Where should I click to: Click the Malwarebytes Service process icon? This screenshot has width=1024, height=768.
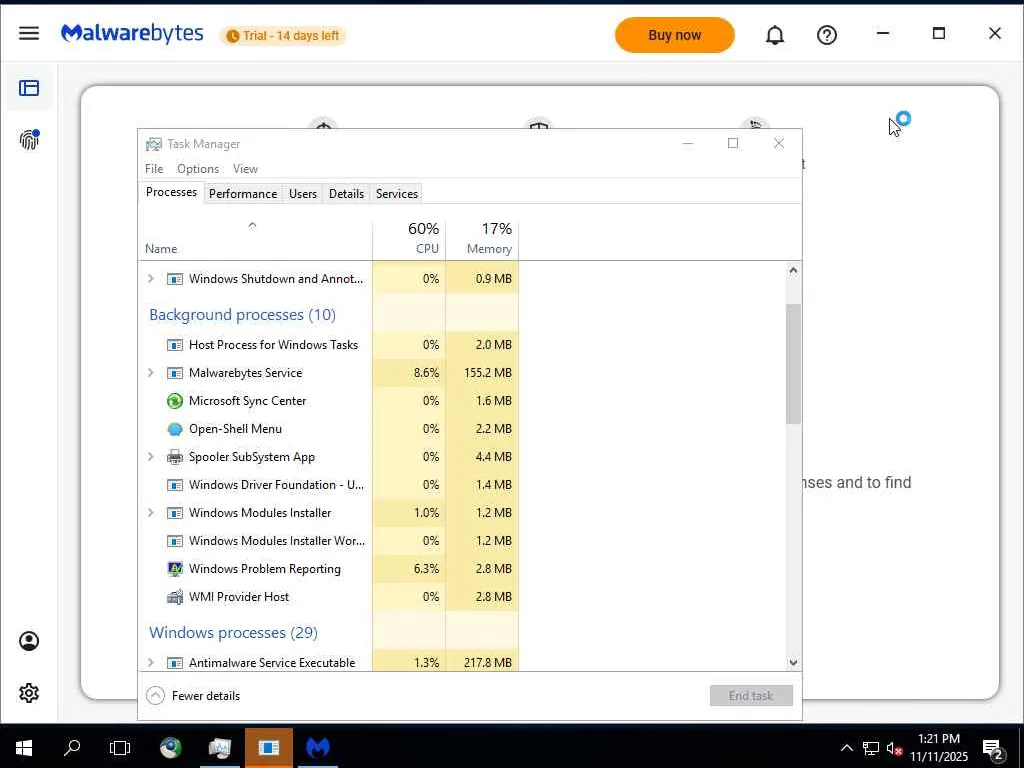tap(174, 373)
